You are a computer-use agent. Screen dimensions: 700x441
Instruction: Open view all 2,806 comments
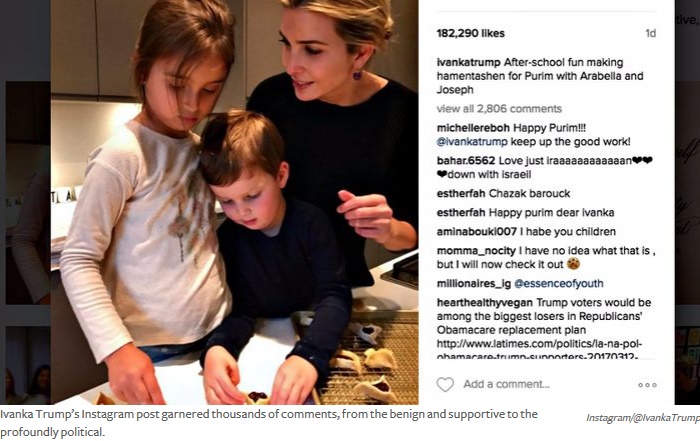point(499,108)
